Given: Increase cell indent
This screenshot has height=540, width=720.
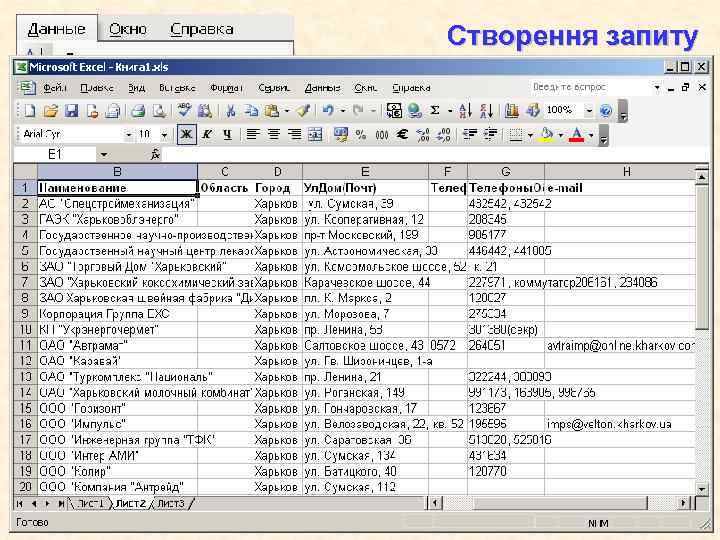Looking at the screenshot, I should (490, 135).
